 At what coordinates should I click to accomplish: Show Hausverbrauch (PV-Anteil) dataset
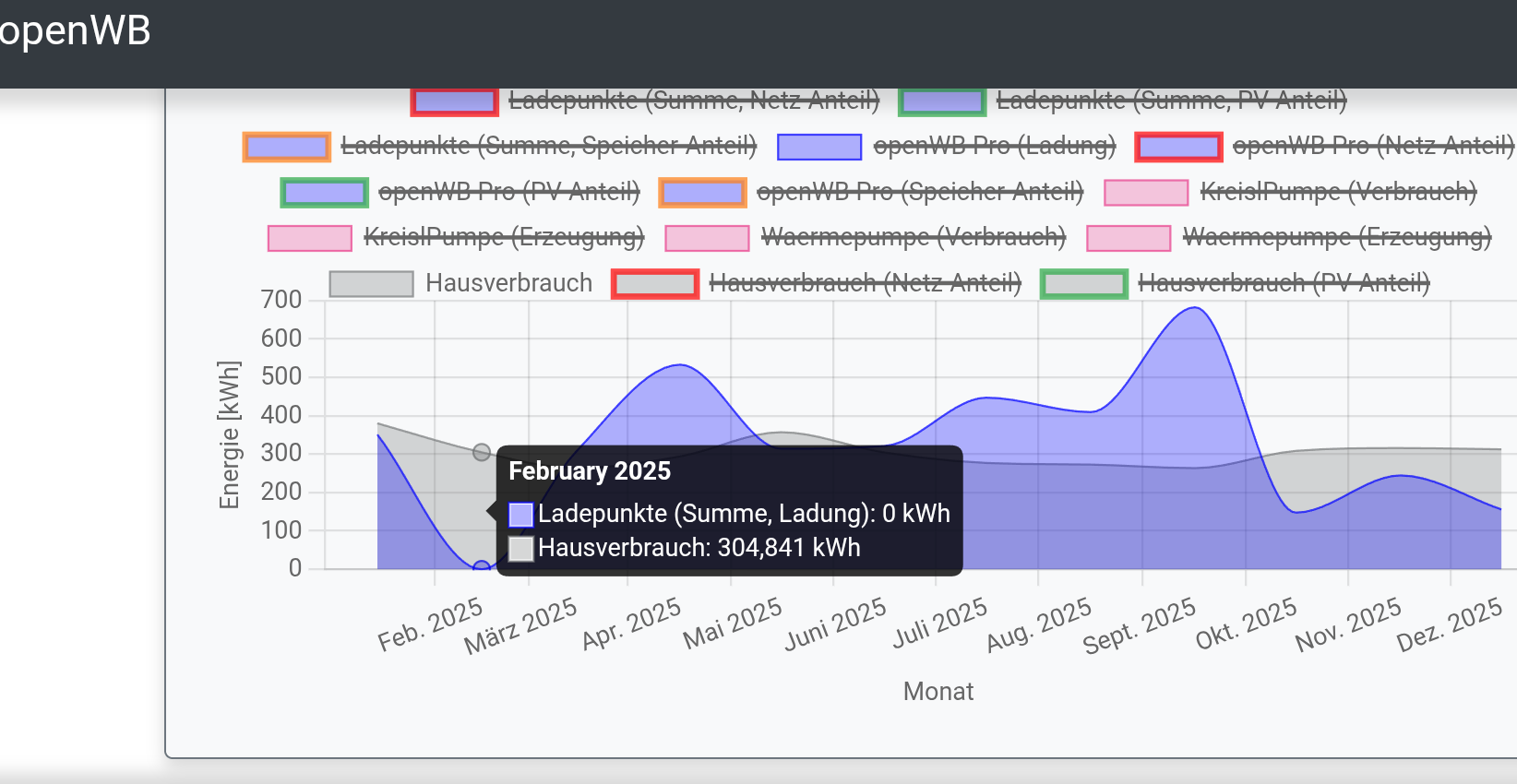(x=1283, y=283)
